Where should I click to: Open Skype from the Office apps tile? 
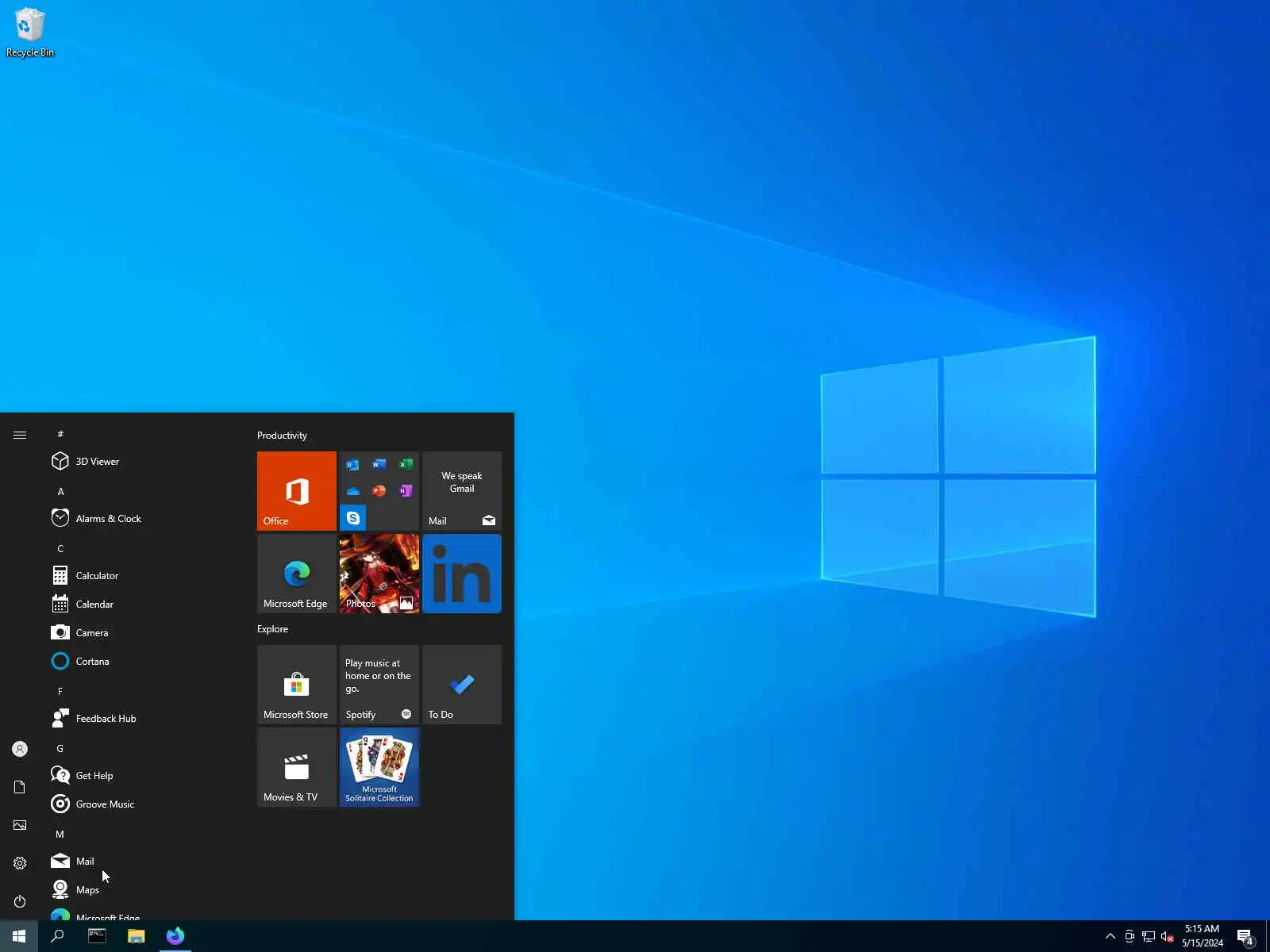pyautogui.click(x=353, y=518)
